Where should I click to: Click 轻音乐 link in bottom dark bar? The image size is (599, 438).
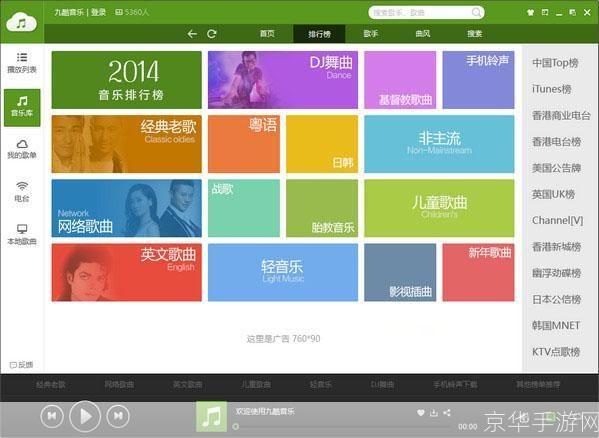pos(321,385)
